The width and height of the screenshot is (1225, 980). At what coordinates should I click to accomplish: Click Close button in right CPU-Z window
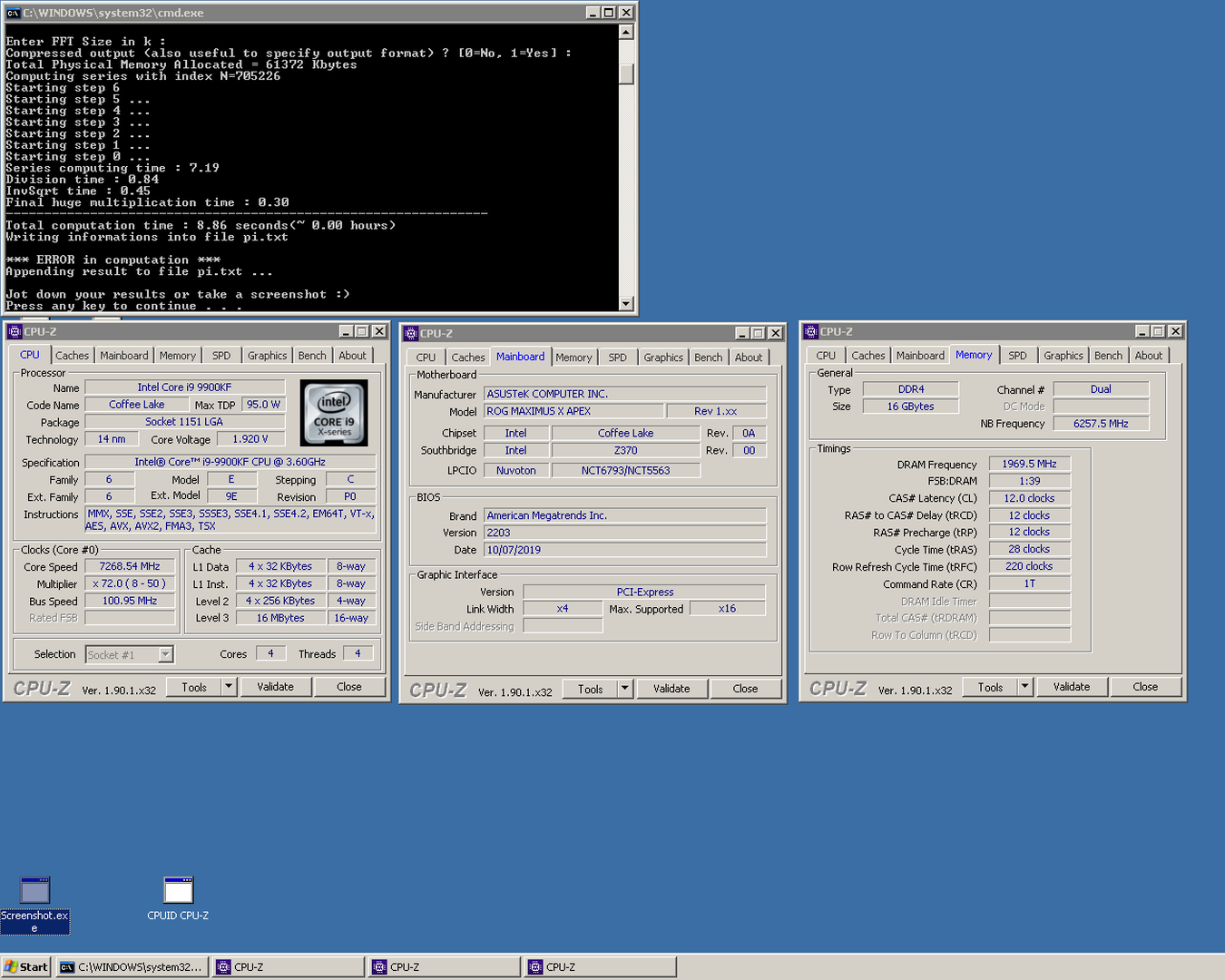1145,687
